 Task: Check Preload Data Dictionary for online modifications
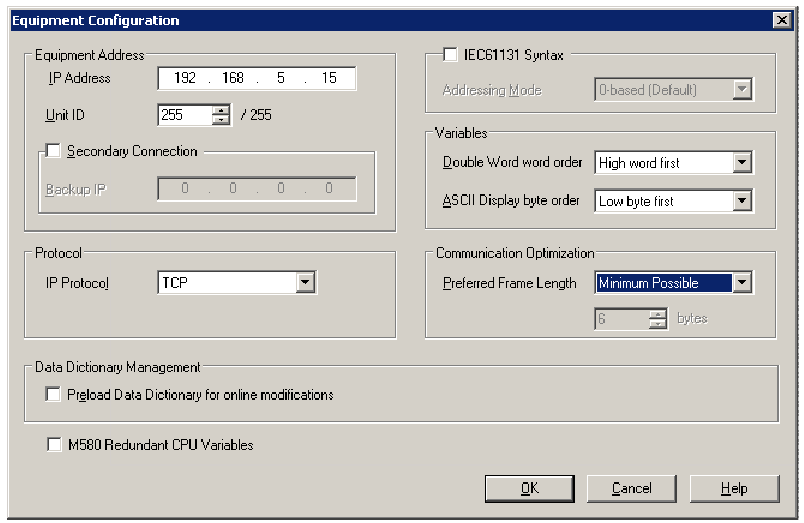pos(53,394)
